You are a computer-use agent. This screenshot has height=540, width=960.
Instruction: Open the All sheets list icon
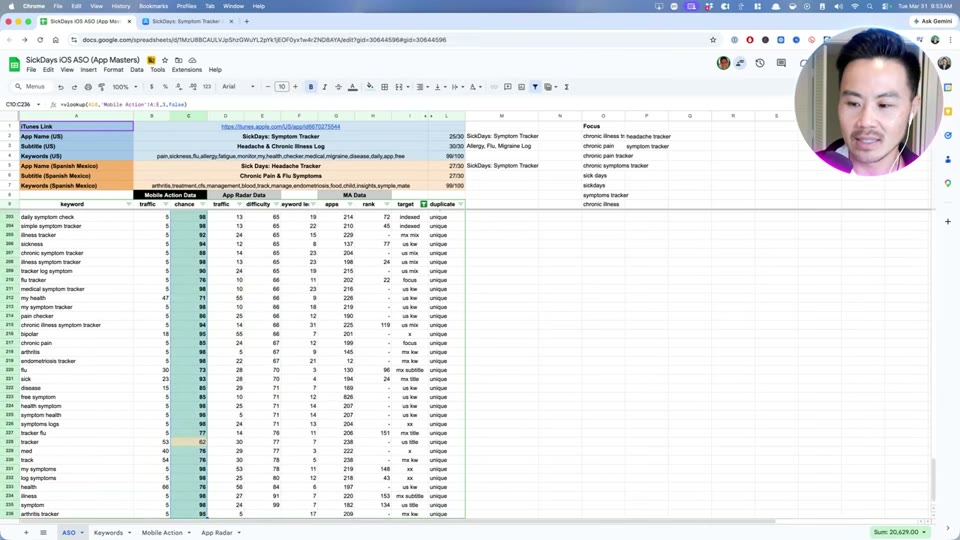click(x=43, y=533)
